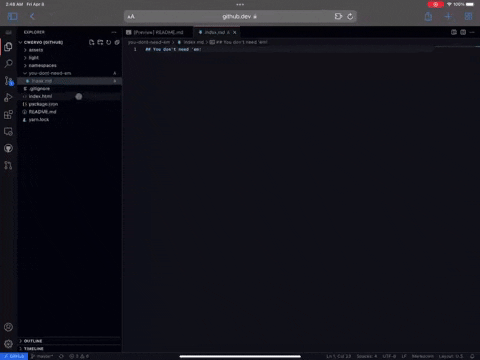
Task: Open index.html in the file tree
Action: pyautogui.click(x=70, y=96)
